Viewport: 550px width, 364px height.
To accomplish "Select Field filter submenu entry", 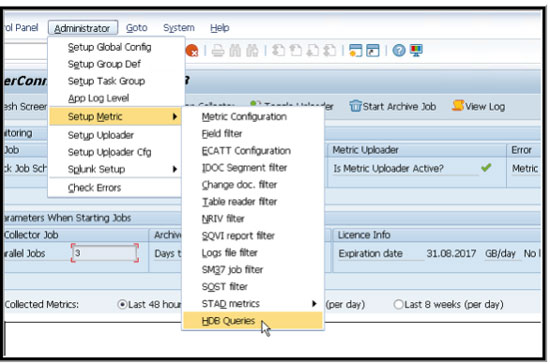I will coord(253,134).
